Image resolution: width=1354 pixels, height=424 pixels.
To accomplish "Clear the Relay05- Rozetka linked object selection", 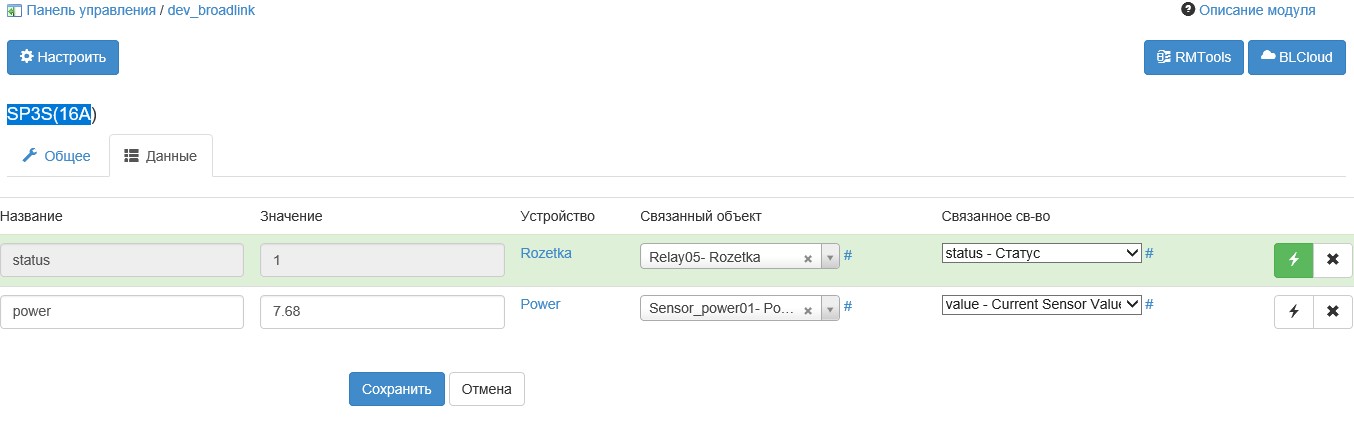I will pyautogui.click(x=808, y=258).
